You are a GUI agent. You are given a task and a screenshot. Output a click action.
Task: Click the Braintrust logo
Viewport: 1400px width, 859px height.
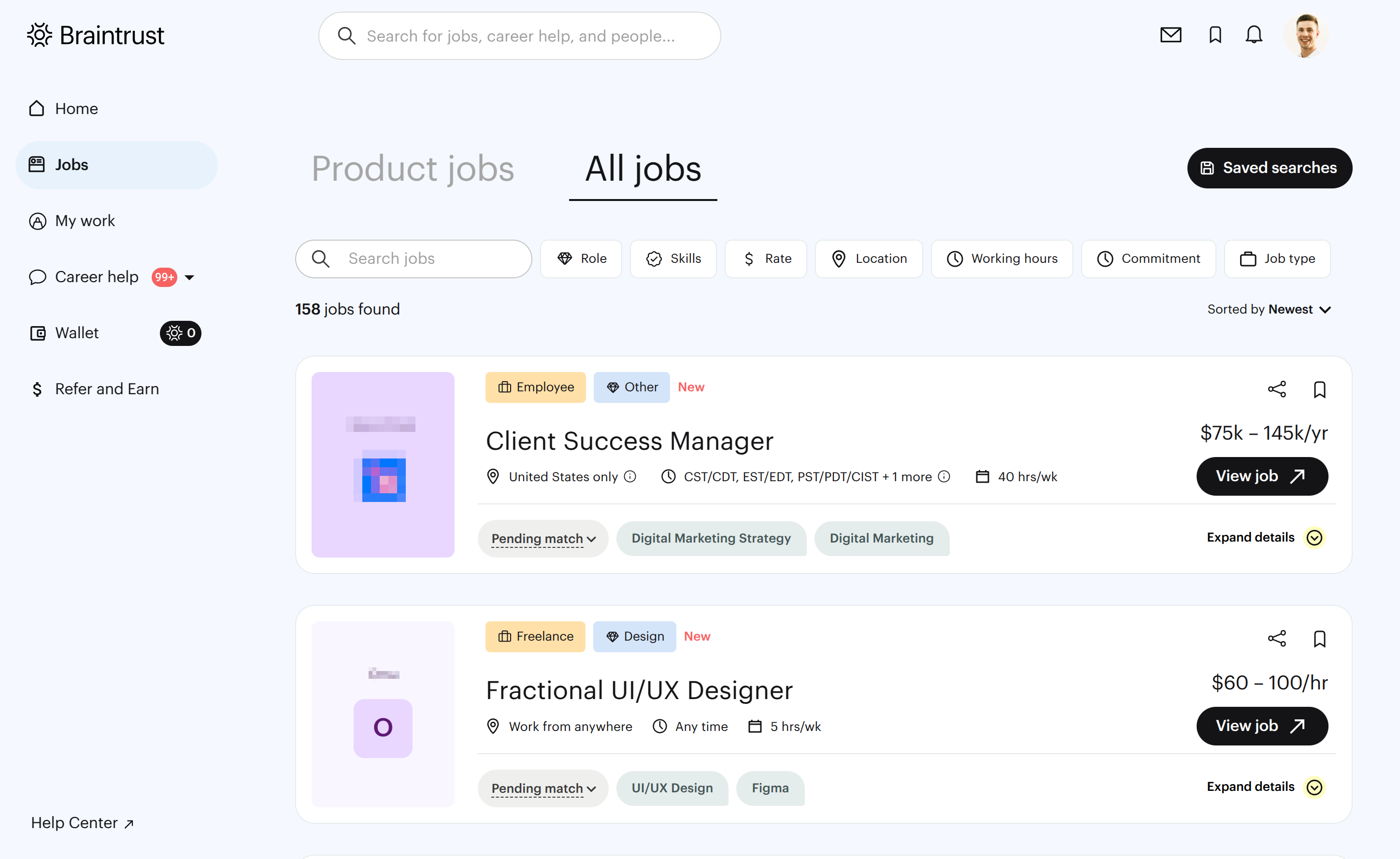click(95, 35)
